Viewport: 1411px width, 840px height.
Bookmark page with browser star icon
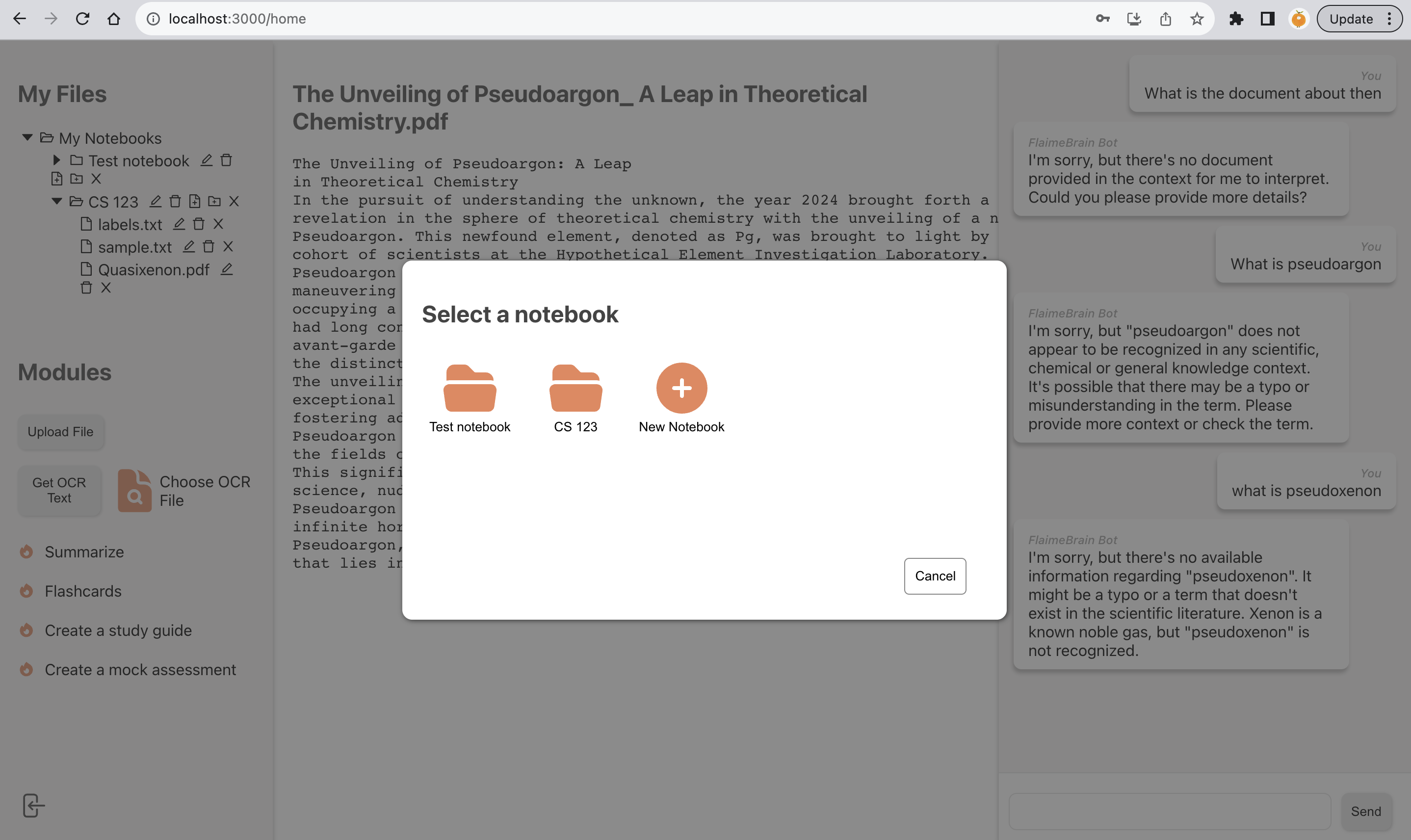1197,19
